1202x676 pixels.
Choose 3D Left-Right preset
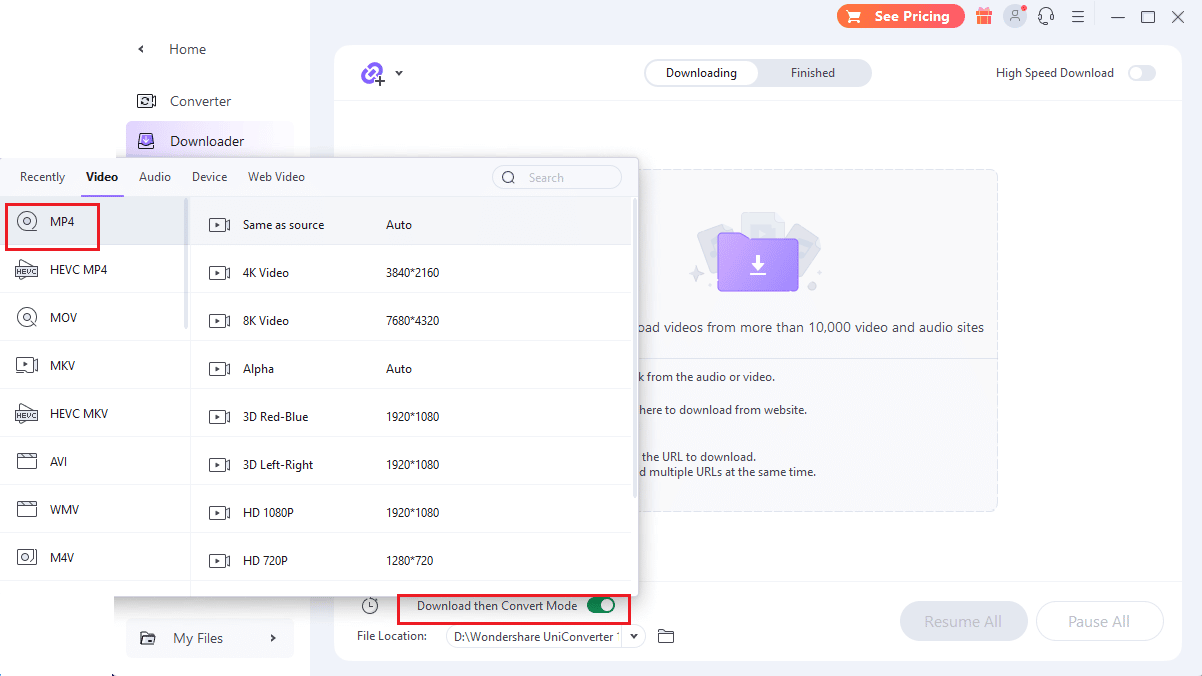410,465
